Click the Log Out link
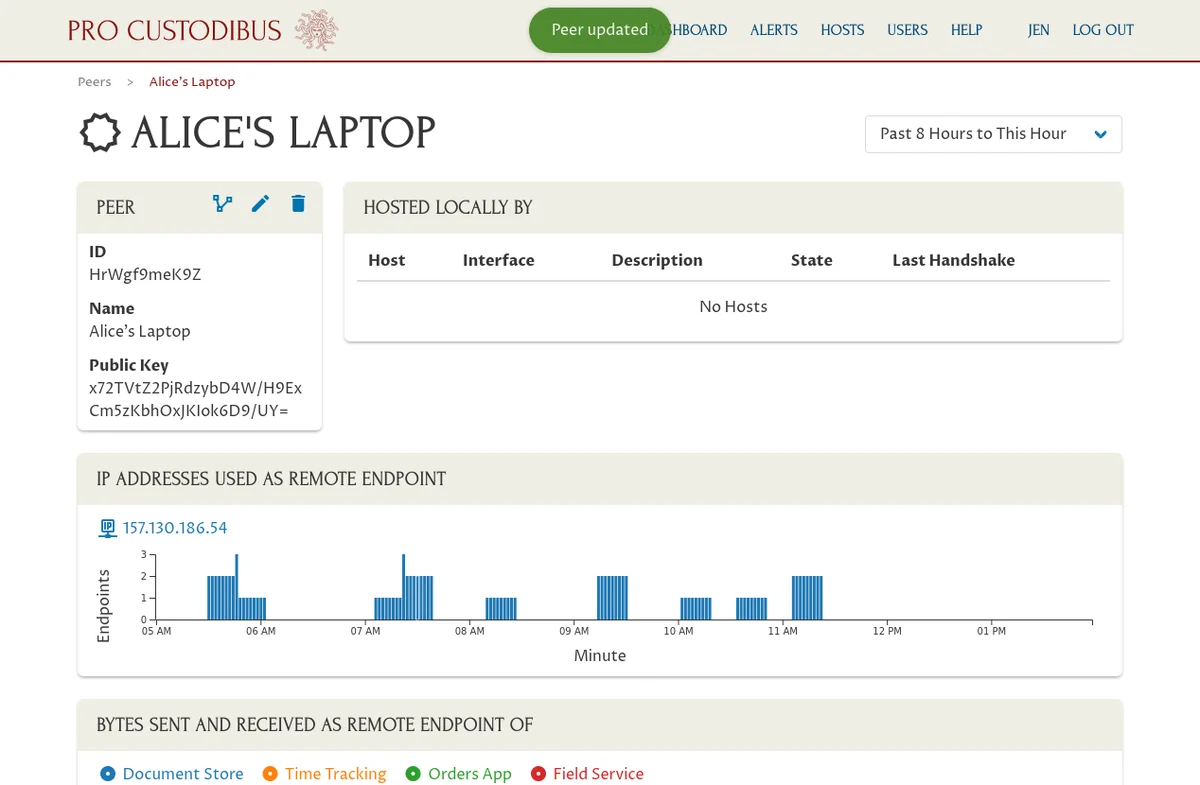Image resolution: width=1200 pixels, height=785 pixels. 1103,30
